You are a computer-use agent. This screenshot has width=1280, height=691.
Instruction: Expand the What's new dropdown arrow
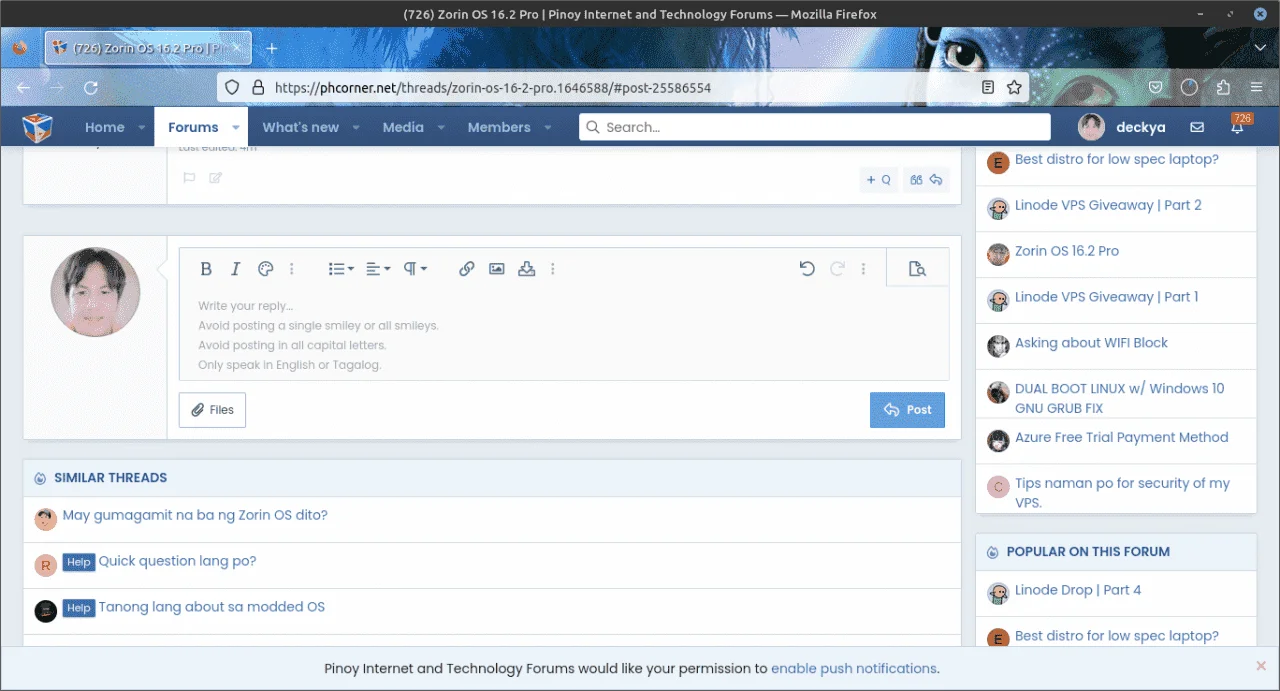point(355,127)
